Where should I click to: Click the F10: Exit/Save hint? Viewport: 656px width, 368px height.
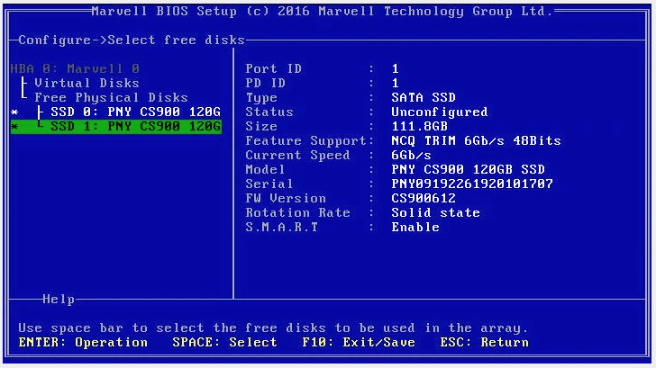pos(359,342)
